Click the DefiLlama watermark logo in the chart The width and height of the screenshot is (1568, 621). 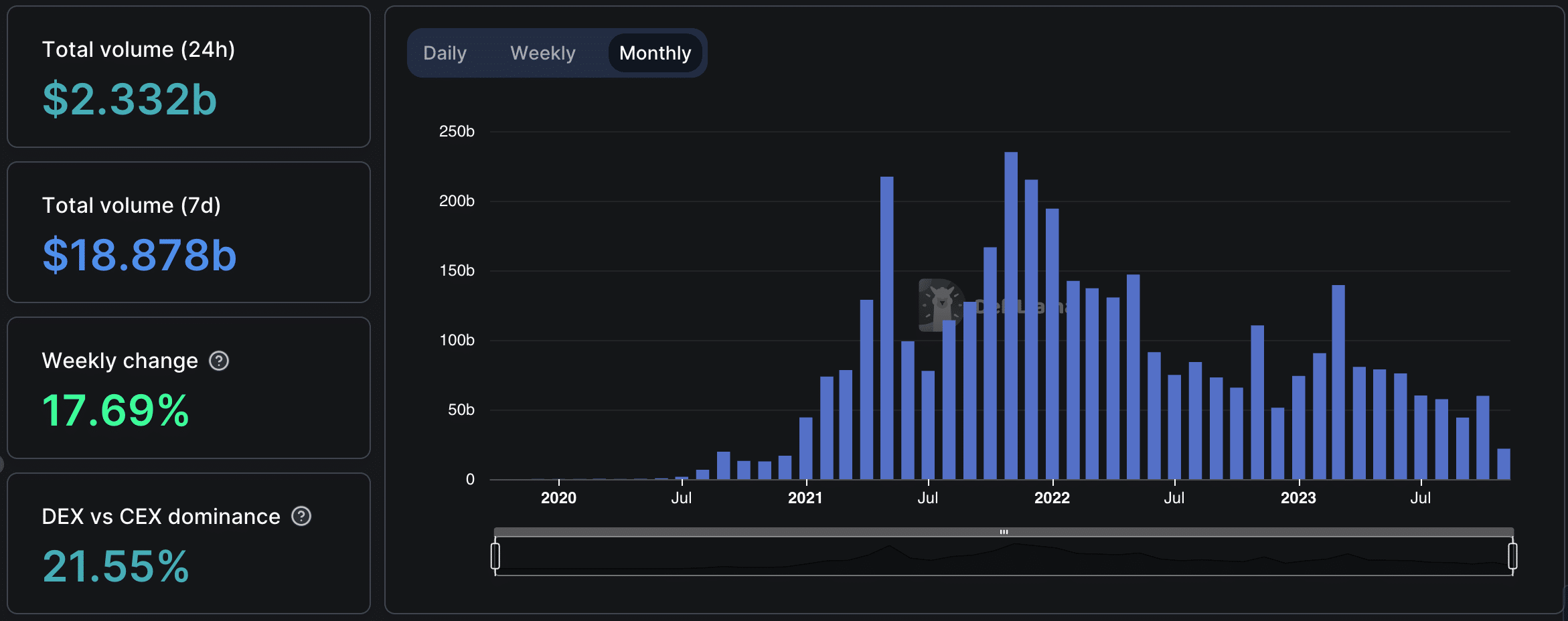pos(941,305)
